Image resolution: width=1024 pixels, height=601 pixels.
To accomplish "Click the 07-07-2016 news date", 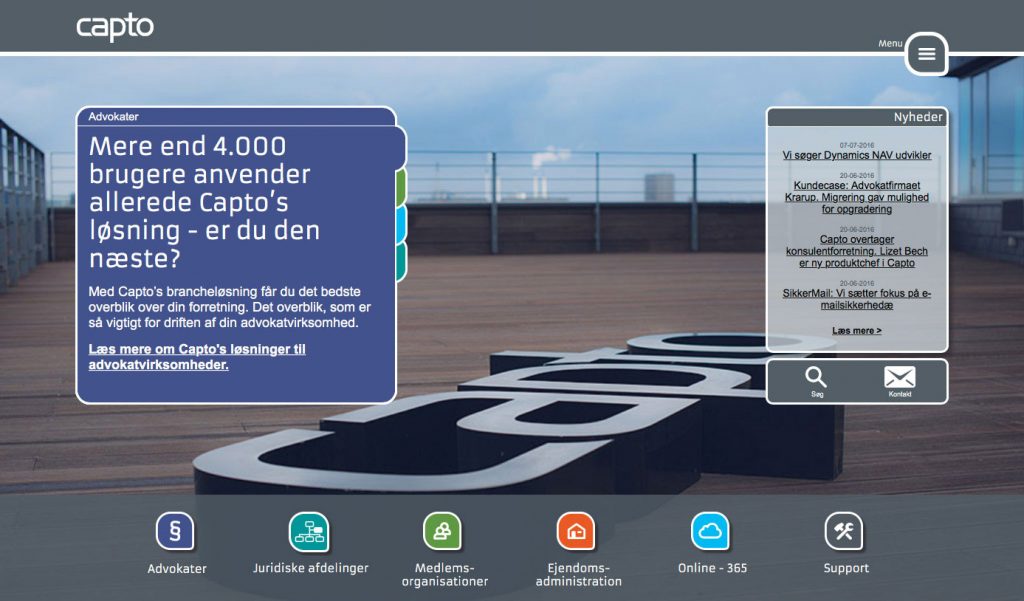I will pyautogui.click(x=857, y=145).
